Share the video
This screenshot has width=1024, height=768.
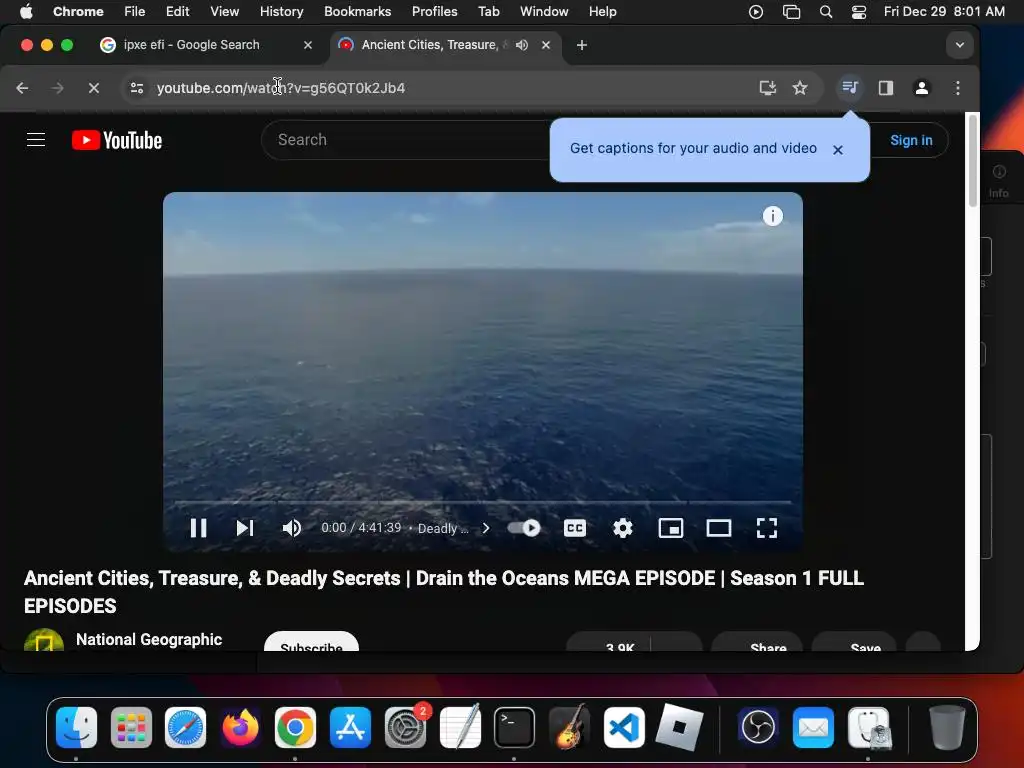pyautogui.click(x=758, y=642)
